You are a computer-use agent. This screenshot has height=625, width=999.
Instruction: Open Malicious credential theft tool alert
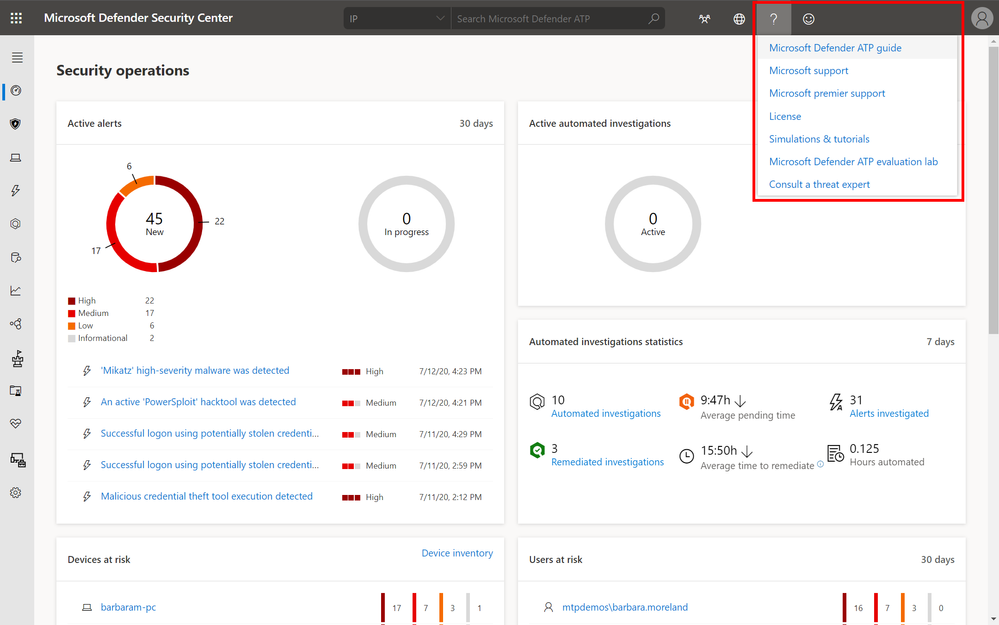206,496
